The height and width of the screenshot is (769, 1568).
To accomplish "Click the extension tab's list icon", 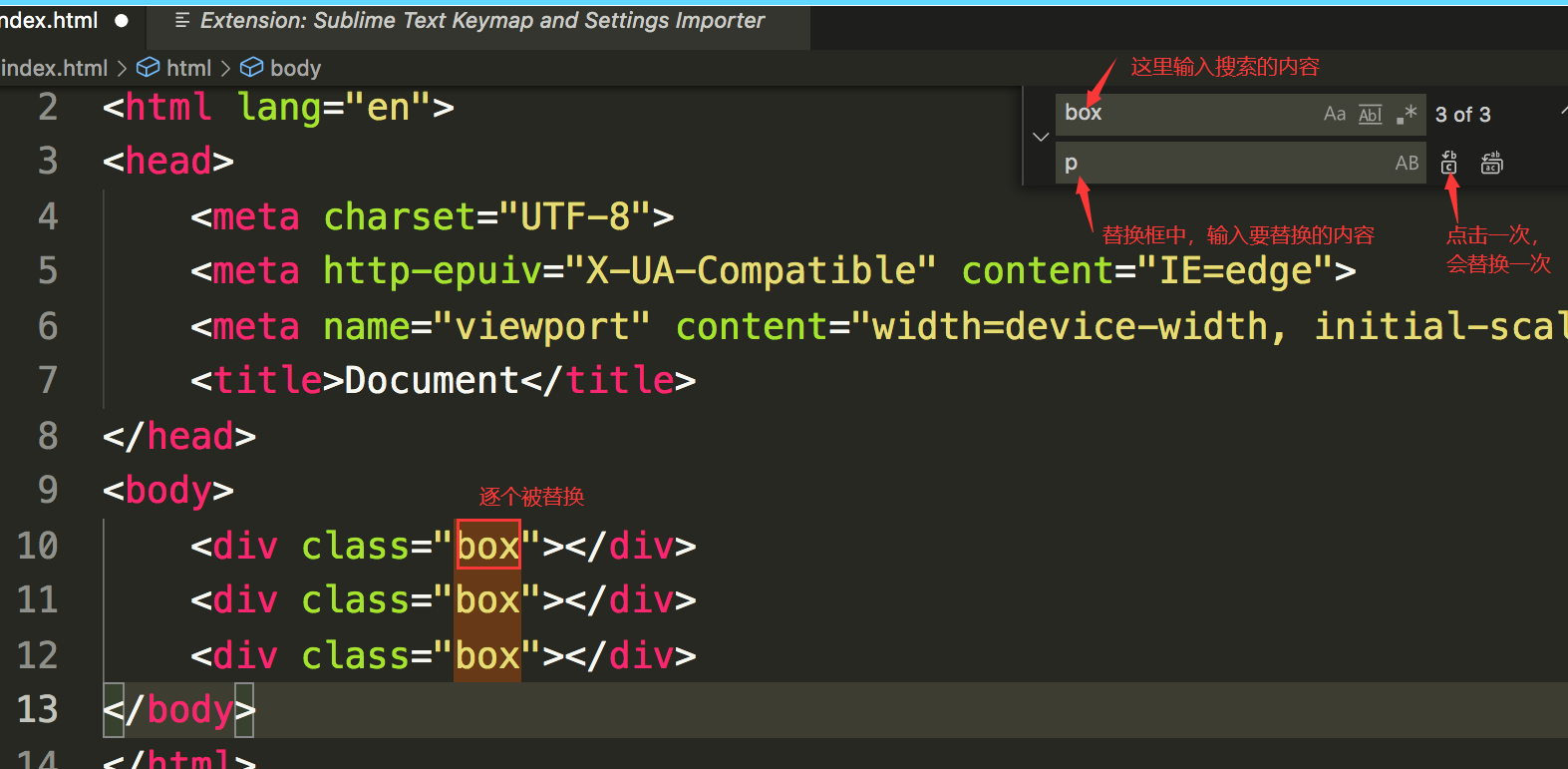I will pyautogui.click(x=182, y=20).
